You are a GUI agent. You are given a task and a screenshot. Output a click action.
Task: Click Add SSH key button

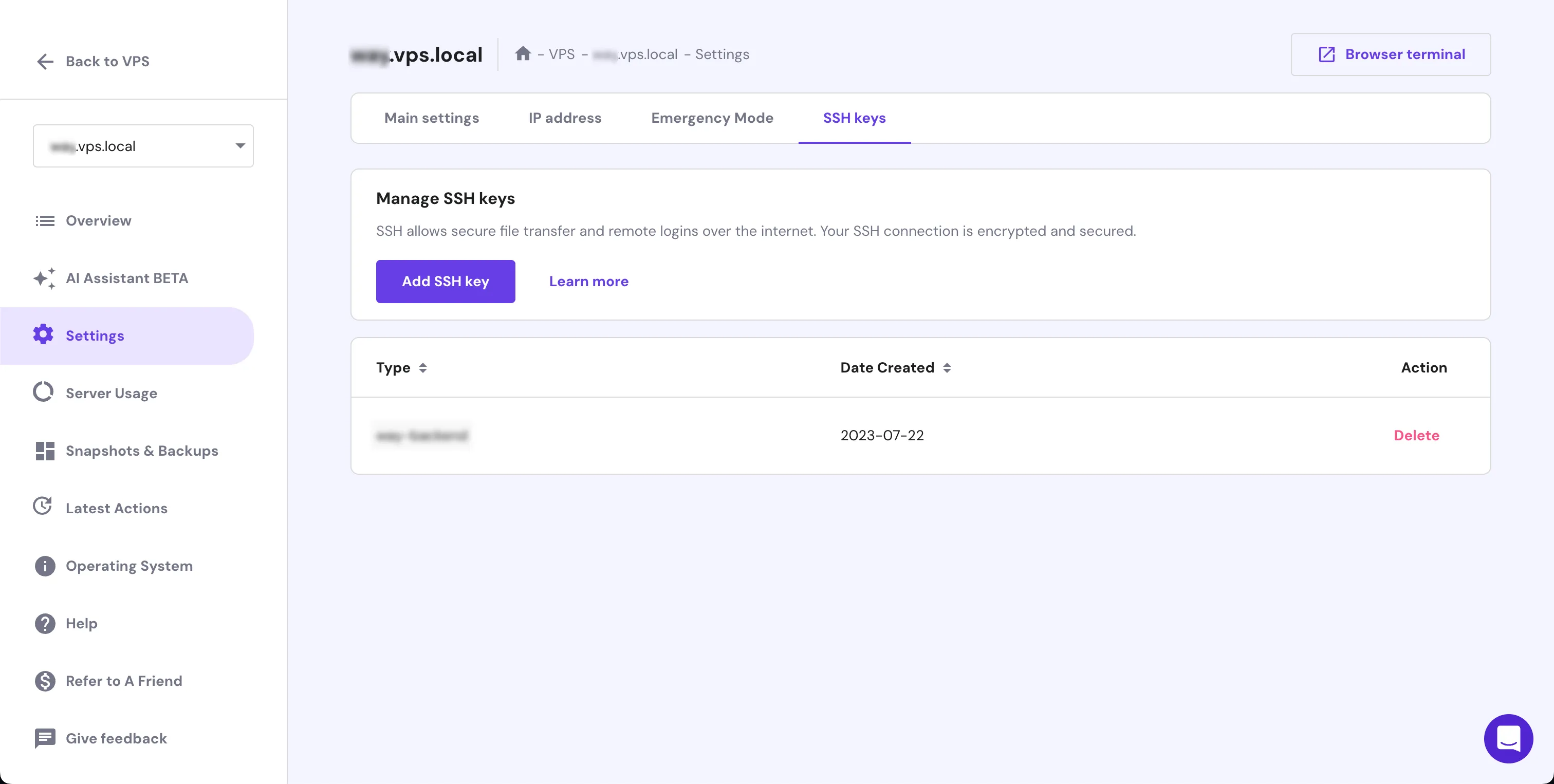coord(445,281)
